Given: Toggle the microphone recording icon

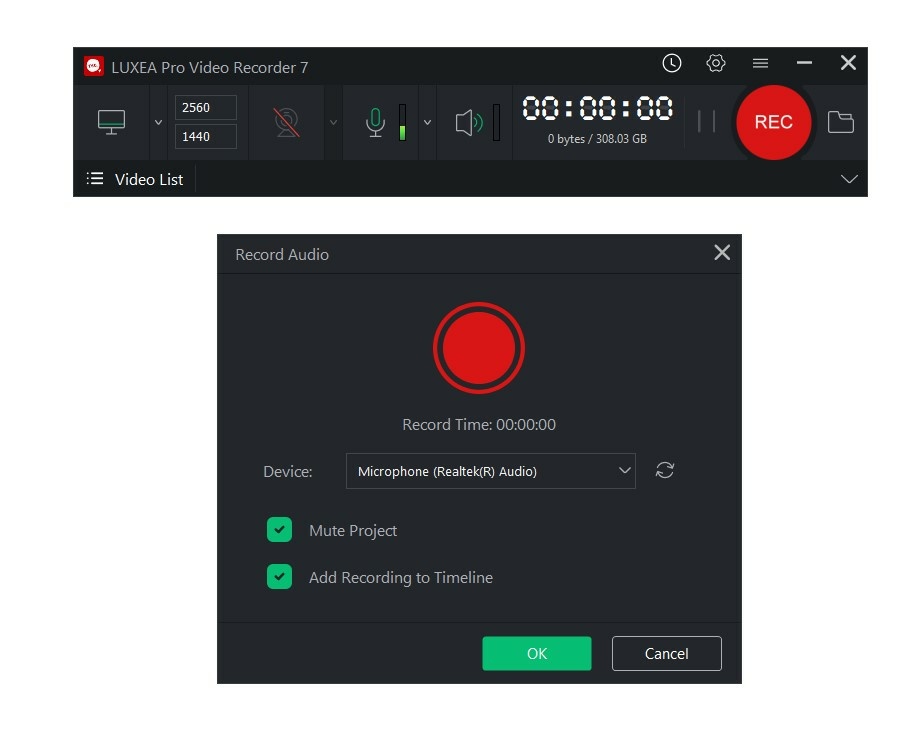Looking at the screenshot, I should [x=375, y=122].
